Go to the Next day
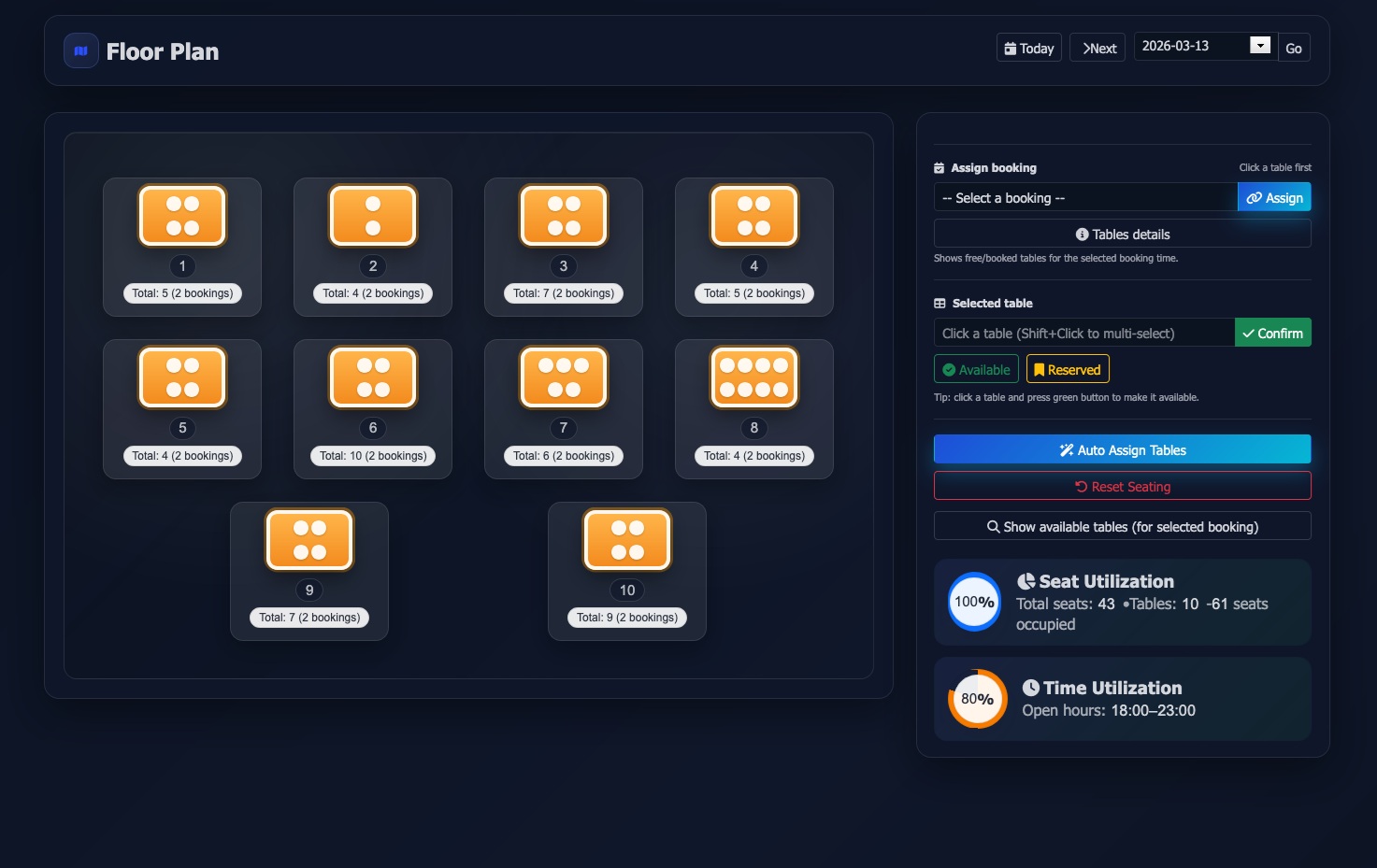 (1099, 48)
